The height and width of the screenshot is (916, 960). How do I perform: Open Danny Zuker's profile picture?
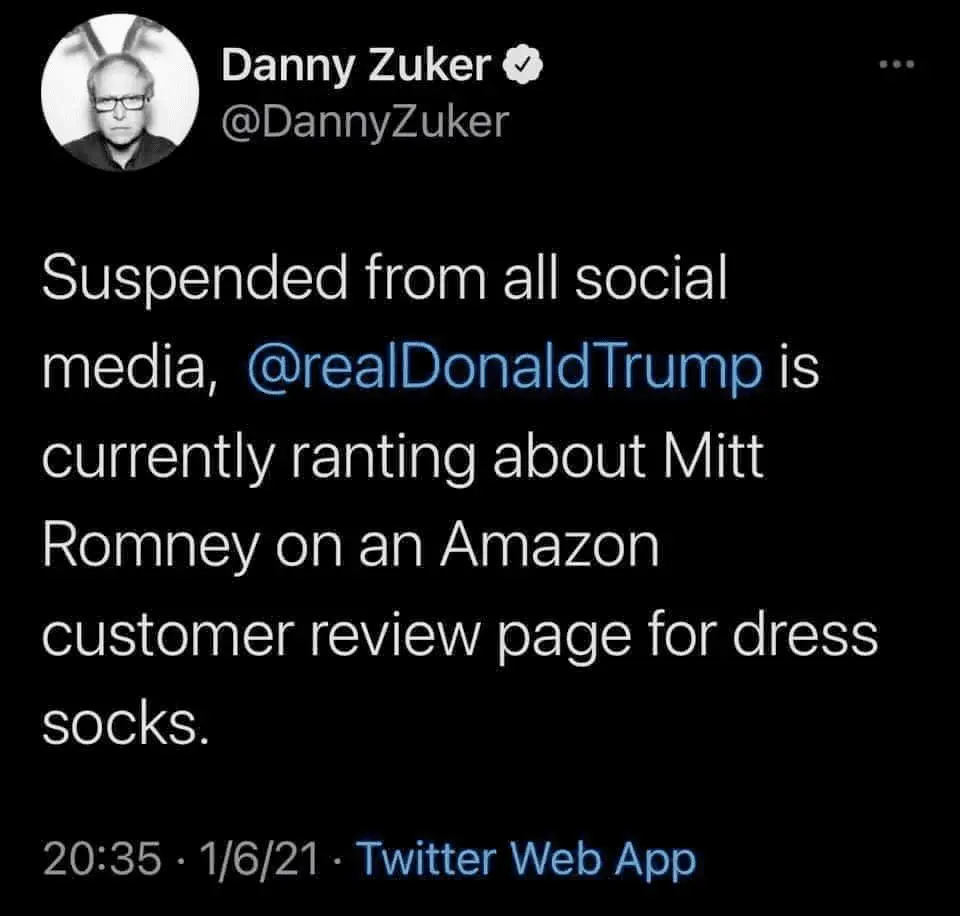(x=121, y=93)
